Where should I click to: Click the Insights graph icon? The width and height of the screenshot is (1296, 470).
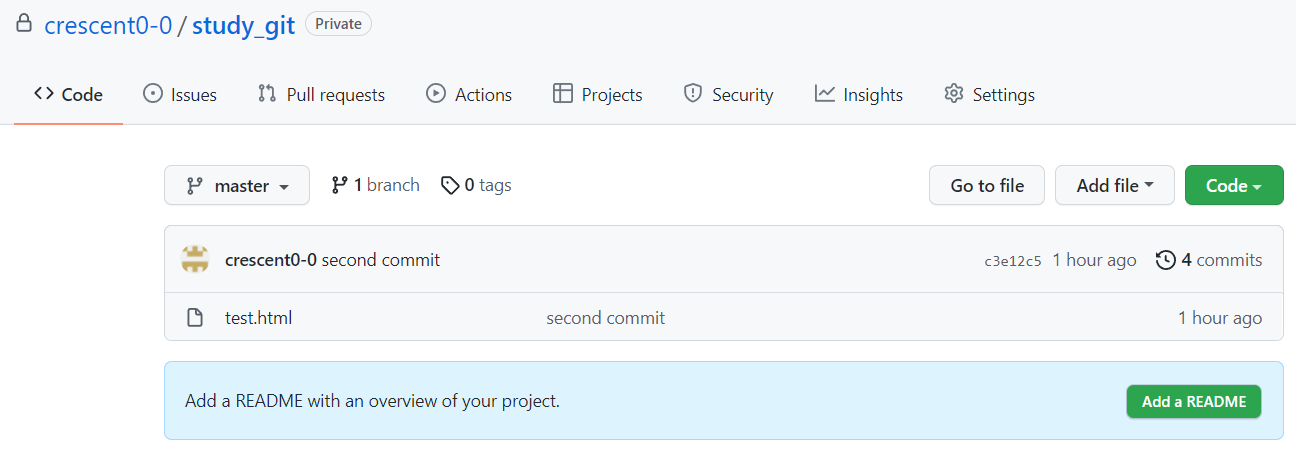[x=825, y=94]
